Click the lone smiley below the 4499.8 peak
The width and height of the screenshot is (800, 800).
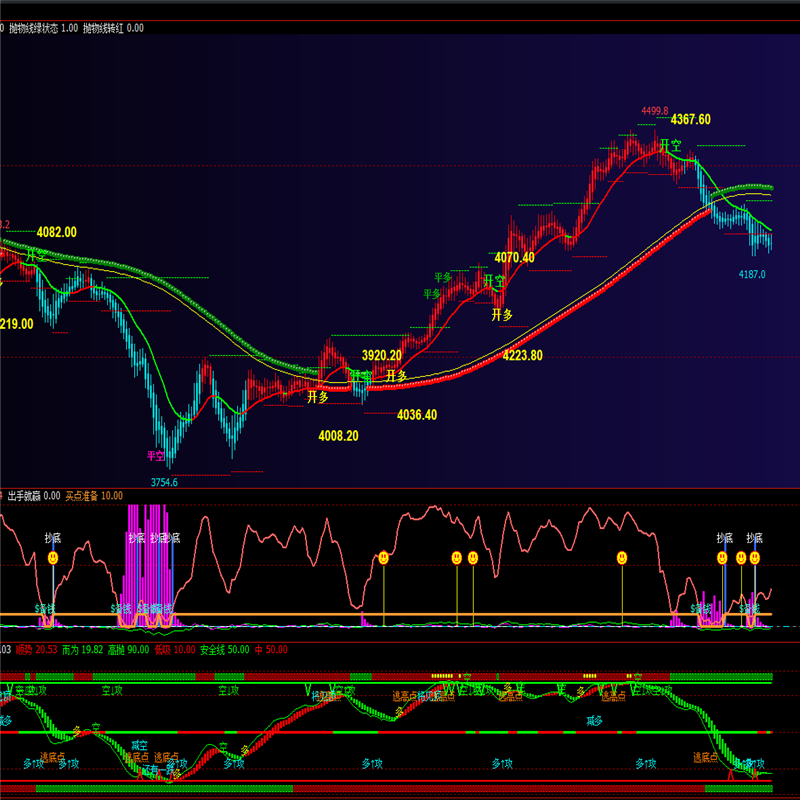tap(621, 558)
